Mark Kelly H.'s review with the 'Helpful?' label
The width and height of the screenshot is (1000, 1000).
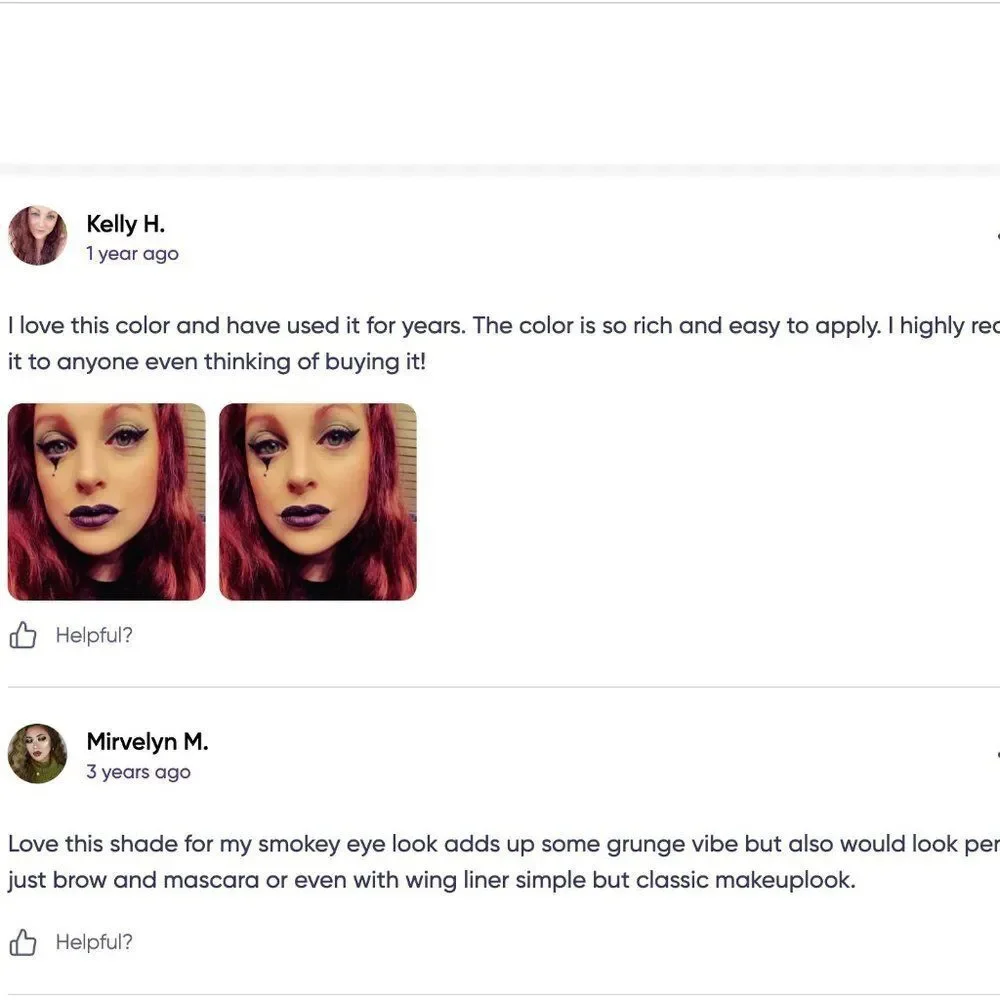click(x=94, y=635)
